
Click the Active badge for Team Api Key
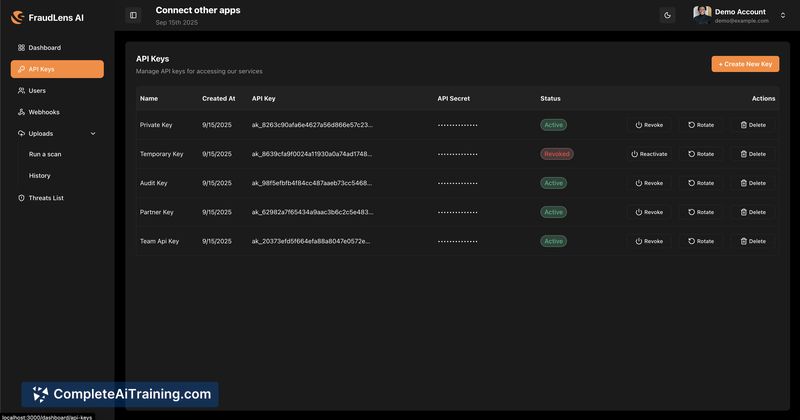[554, 241]
